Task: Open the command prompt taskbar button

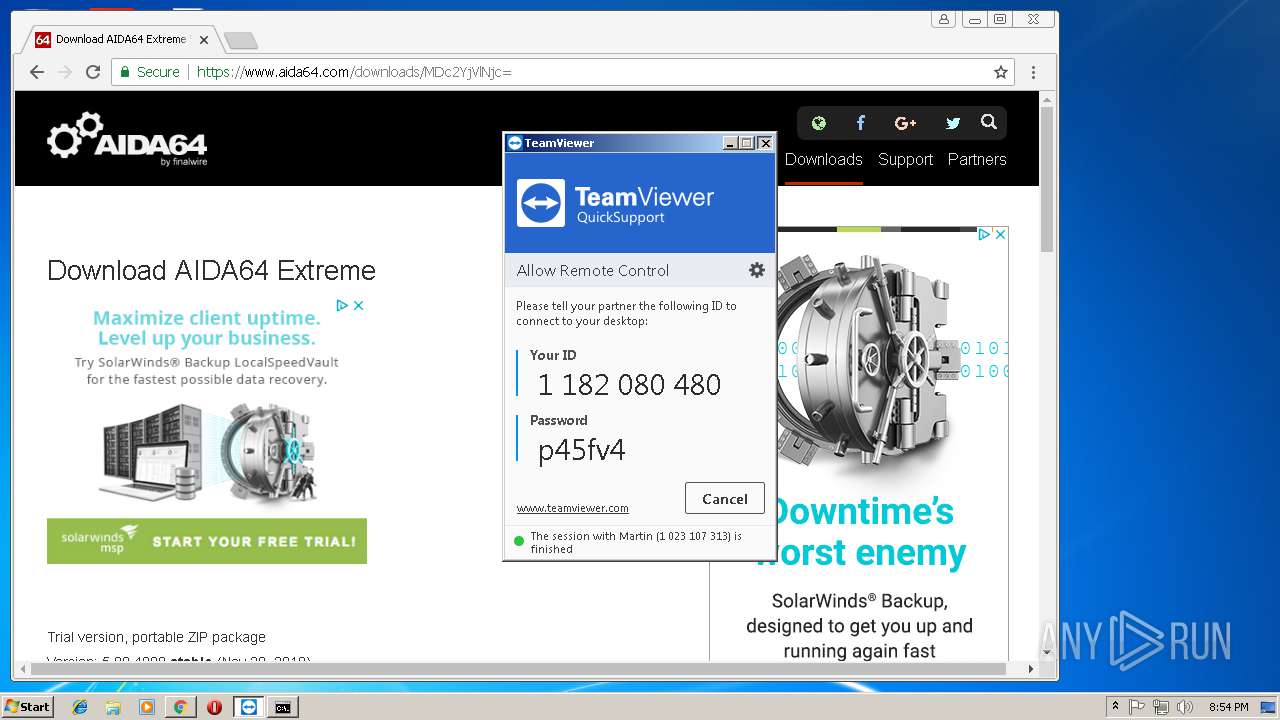Action: (283, 707)
